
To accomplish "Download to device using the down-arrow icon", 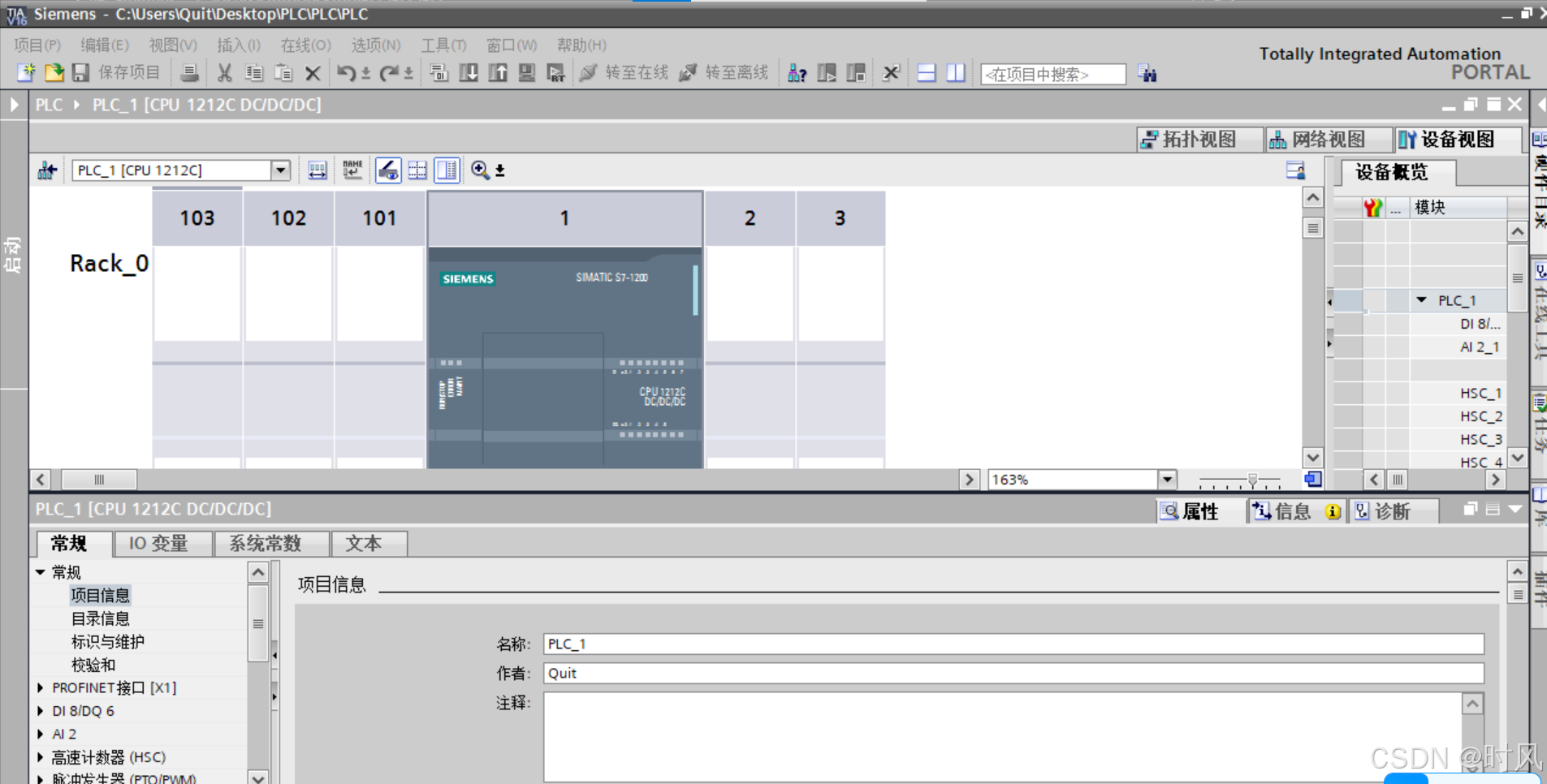I will pos(469,73).
